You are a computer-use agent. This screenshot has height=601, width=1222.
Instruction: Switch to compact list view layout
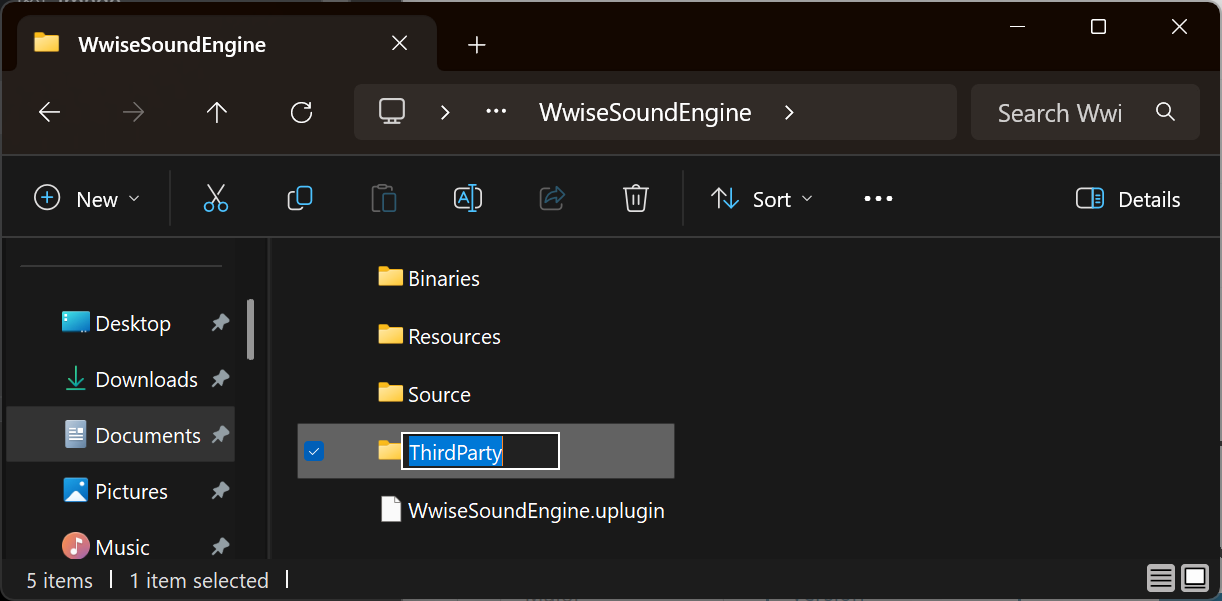[1160, 578]
